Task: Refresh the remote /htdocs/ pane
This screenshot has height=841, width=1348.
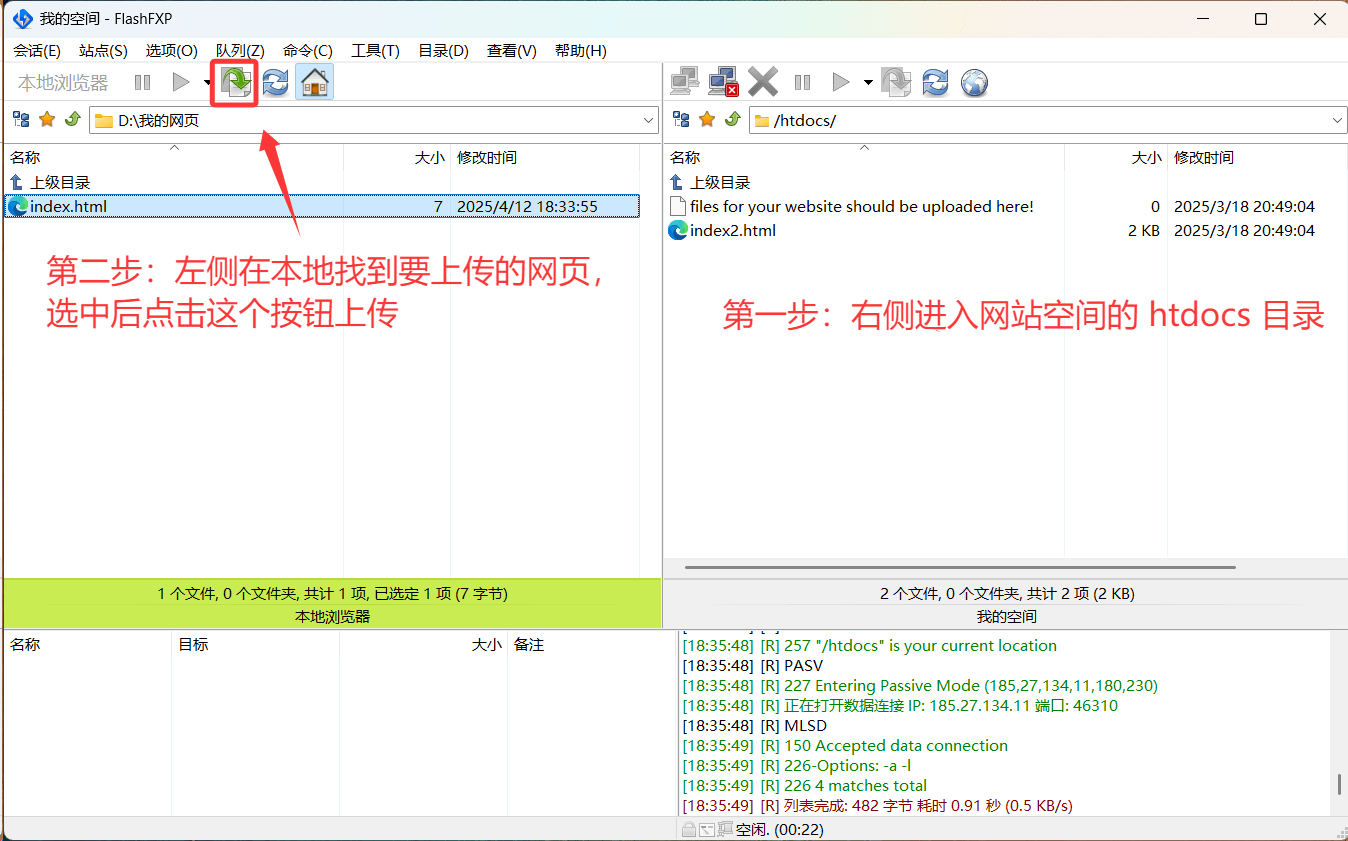Action: pyautogui.click(x=935, y=82)
